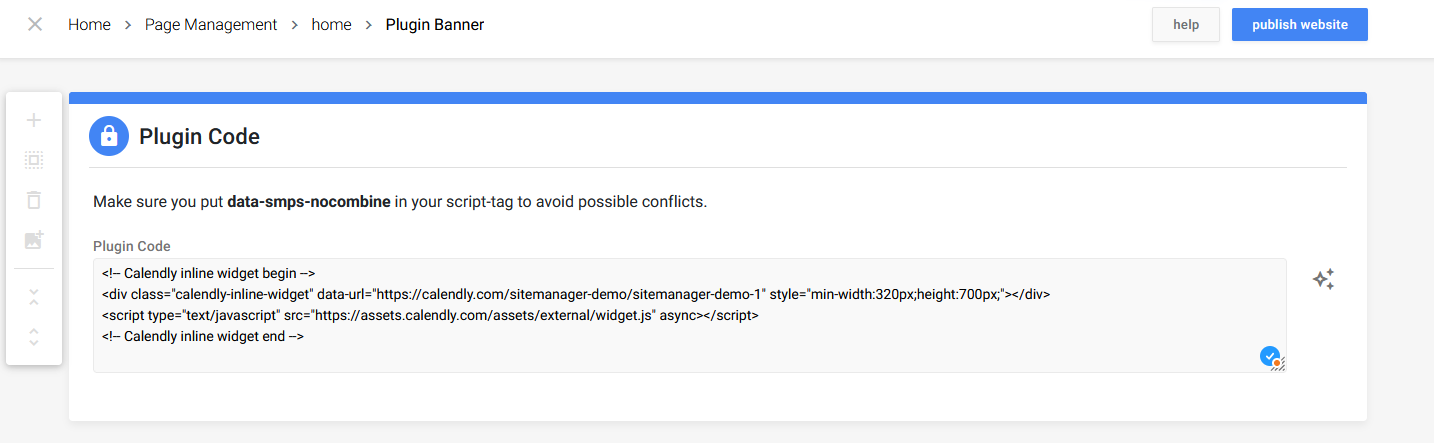Collapse using the inward-pointing chevrons icon
Screen dimensions: 1434x443
pos(34,297)
